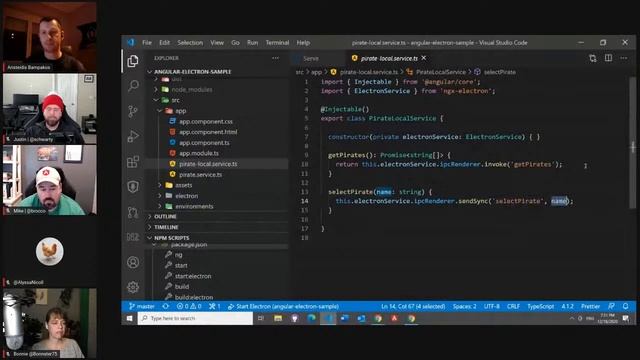The image size is (640, 360).
Task: Open app.component.html in the explorer
Action: (208, 132)
